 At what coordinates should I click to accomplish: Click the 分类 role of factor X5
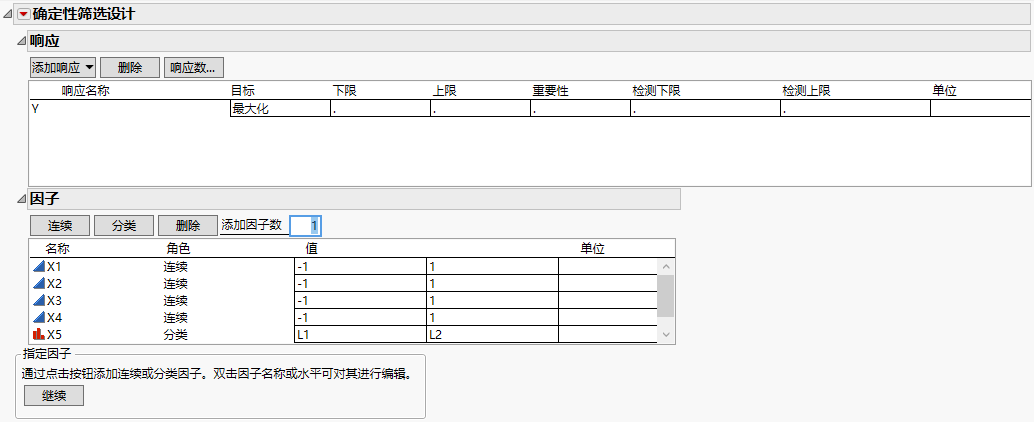[x=175, y=335]
